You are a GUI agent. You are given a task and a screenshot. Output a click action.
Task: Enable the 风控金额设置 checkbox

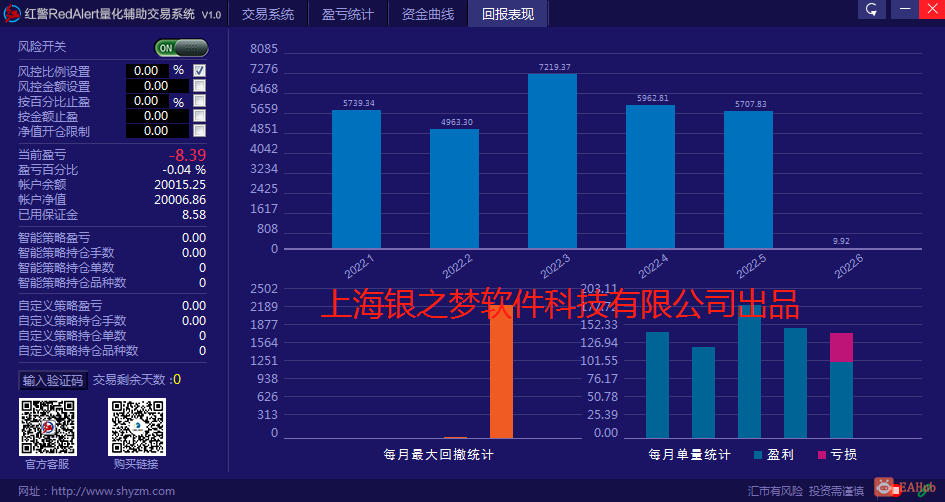coord(199,86)
